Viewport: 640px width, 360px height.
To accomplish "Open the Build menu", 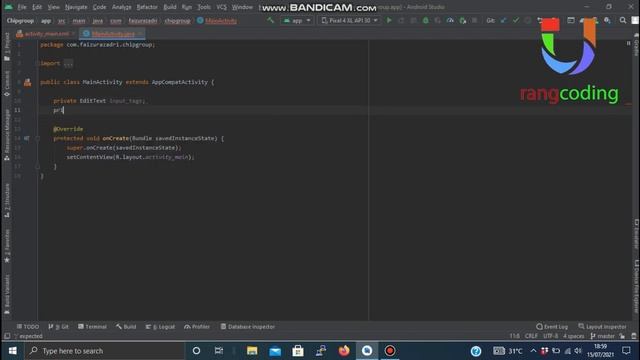I will tap(170, 7).
